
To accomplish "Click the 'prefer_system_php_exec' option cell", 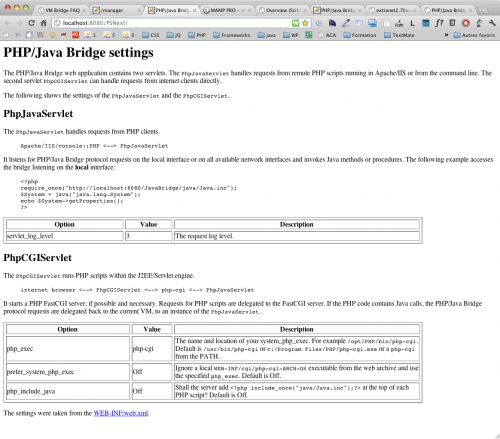I will tap(68, 372).
